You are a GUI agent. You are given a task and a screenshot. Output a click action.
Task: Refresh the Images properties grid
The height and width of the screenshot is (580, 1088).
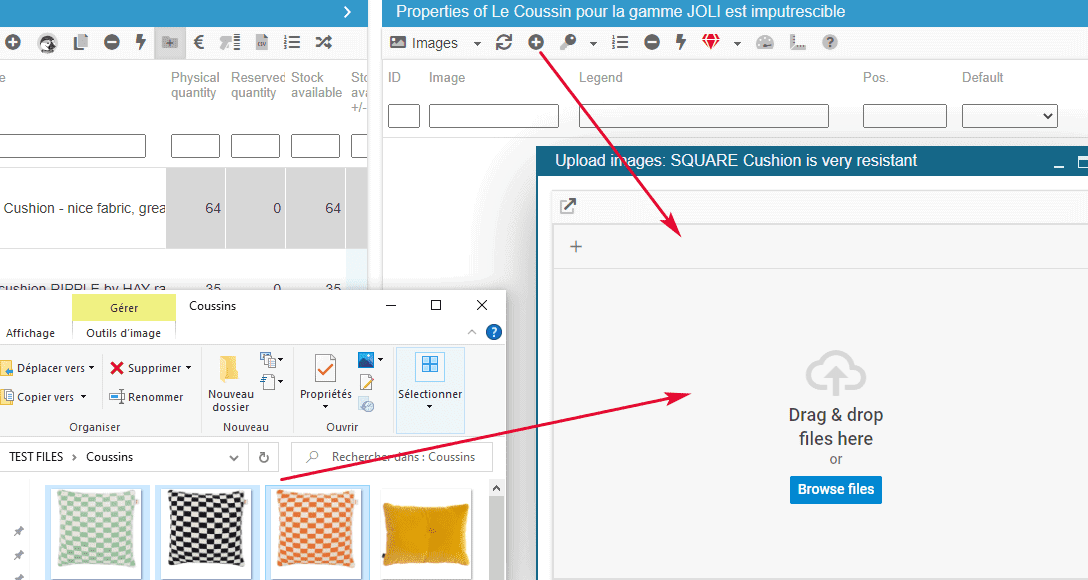tap(504, 42)
